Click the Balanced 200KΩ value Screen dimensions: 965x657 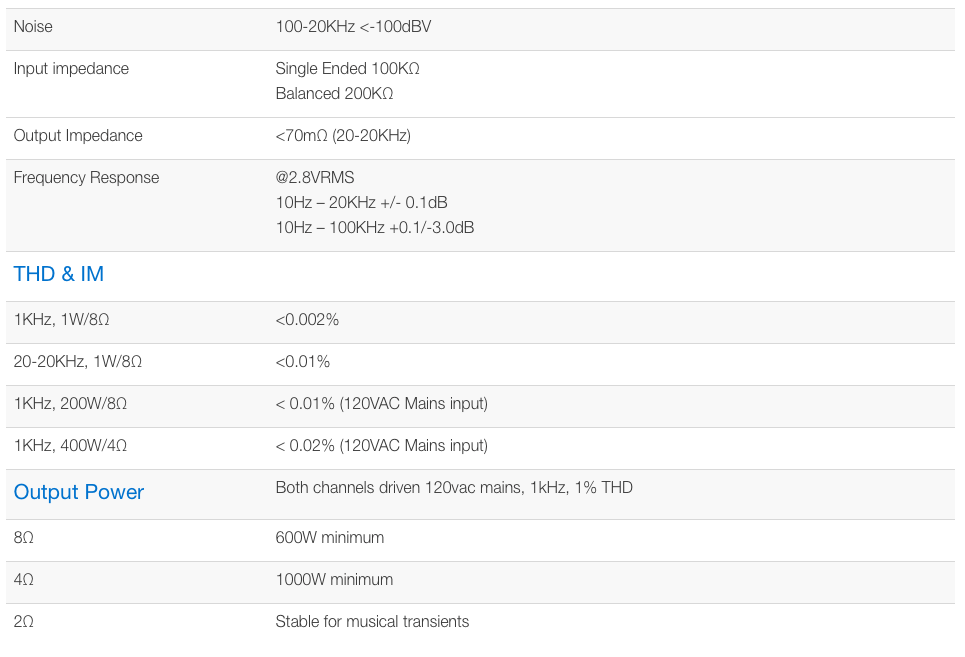coord(334,94)
